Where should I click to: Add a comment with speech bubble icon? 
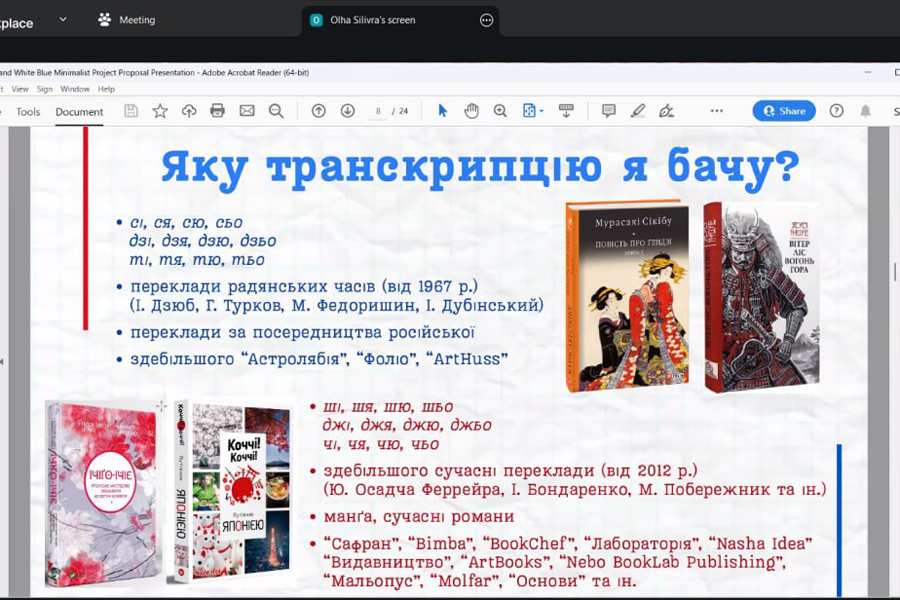point(608,111)
